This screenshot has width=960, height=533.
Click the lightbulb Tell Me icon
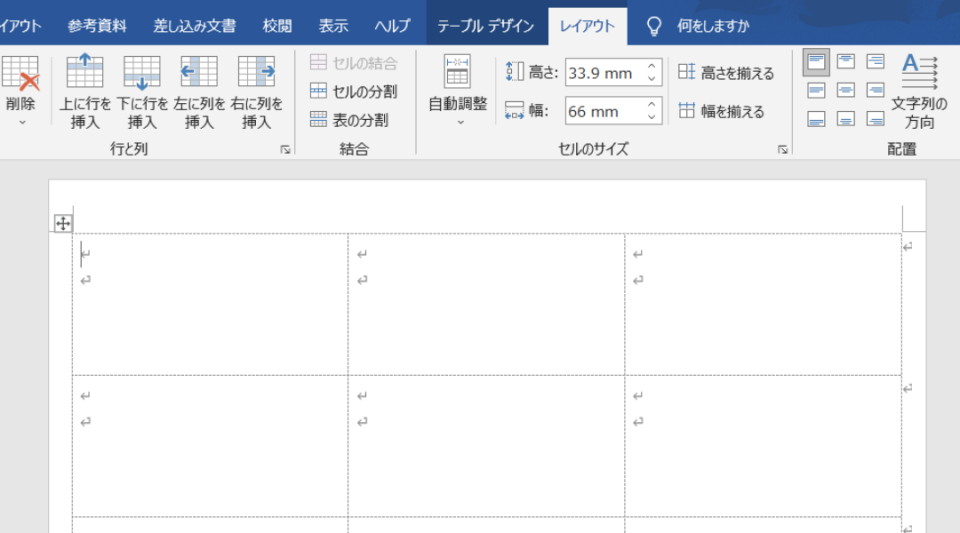654,26
